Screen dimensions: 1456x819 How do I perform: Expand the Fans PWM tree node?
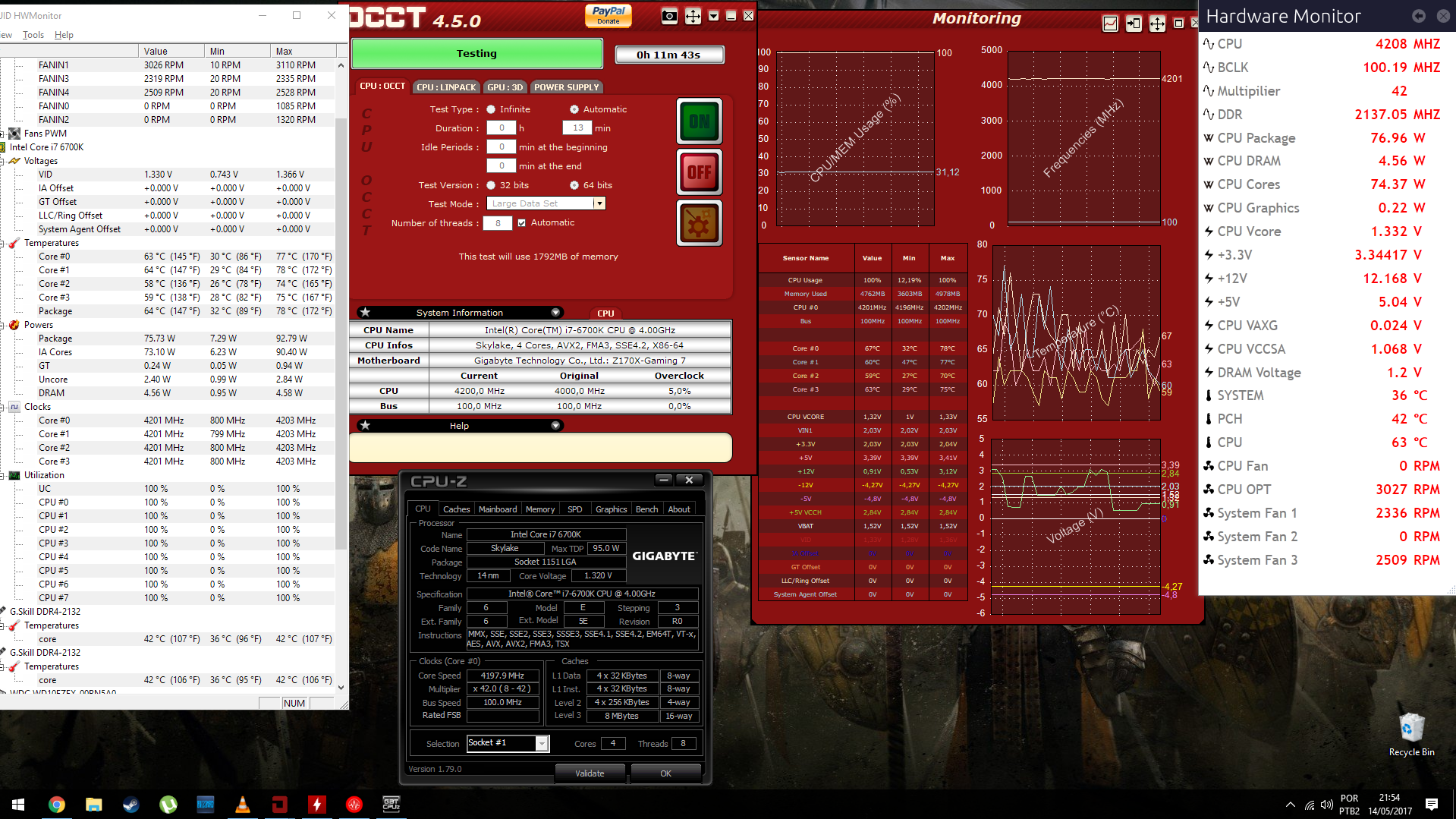tap(2, 134)
